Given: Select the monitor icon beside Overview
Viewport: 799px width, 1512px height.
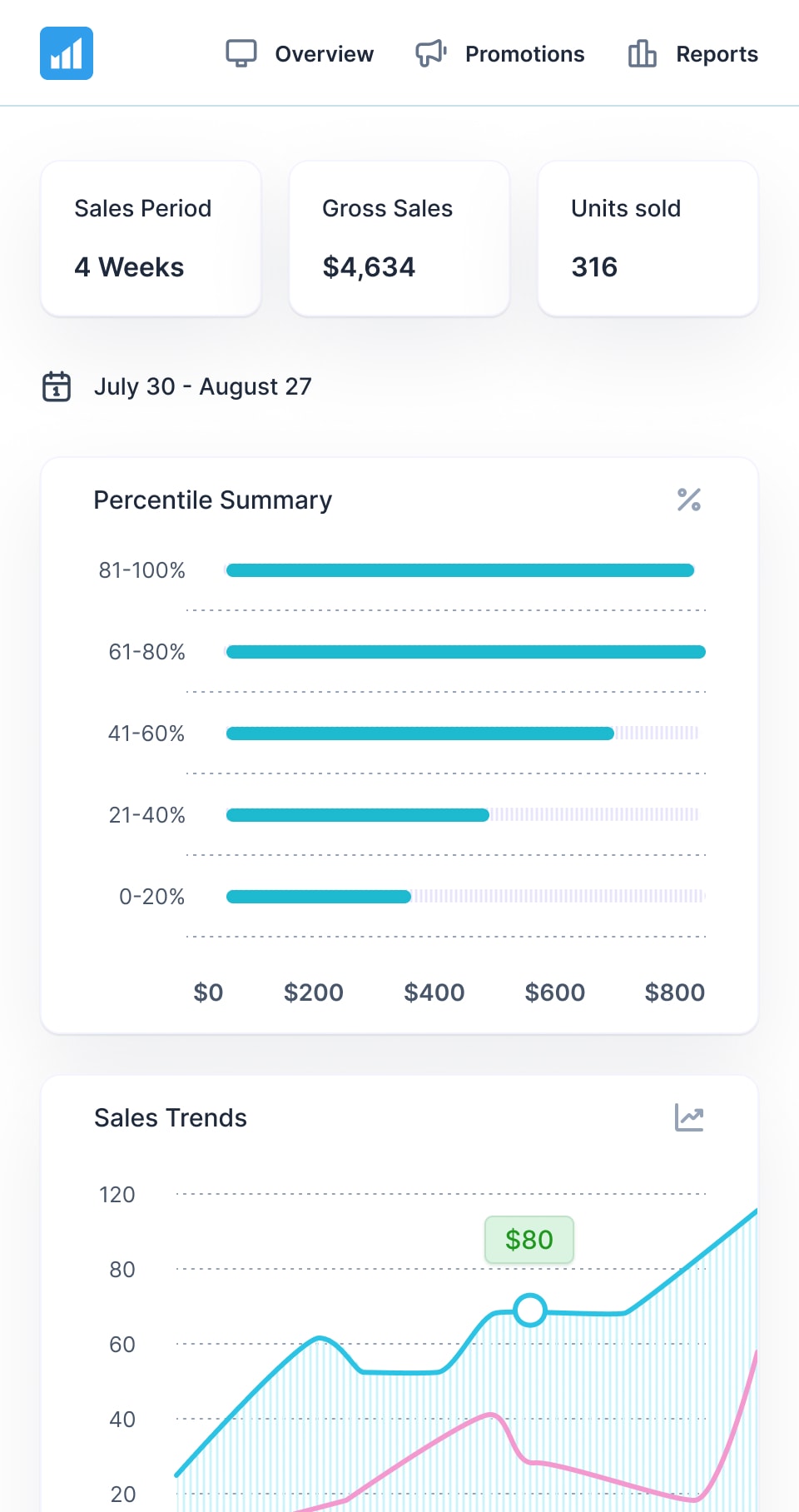Looking at the screenshot, I should pos(241,52).
